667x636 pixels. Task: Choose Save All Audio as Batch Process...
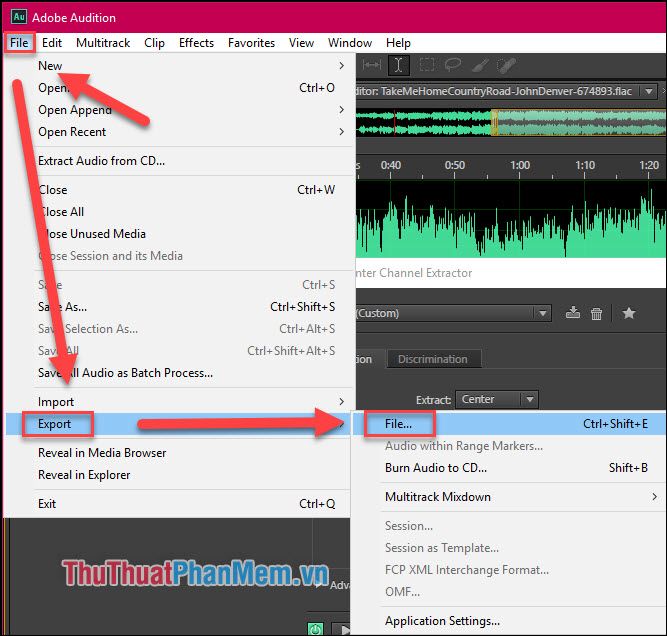pyautogui.click(x=180, y=373)
